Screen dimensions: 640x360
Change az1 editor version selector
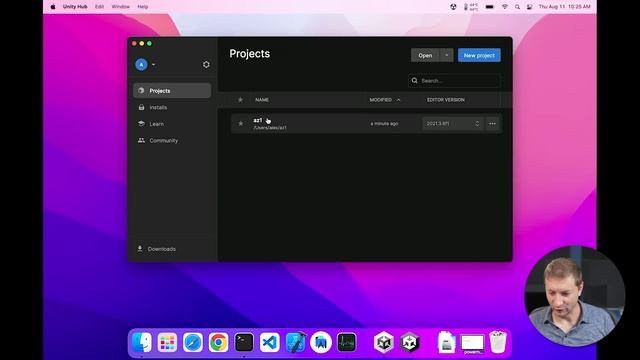(x=453, y=123)
